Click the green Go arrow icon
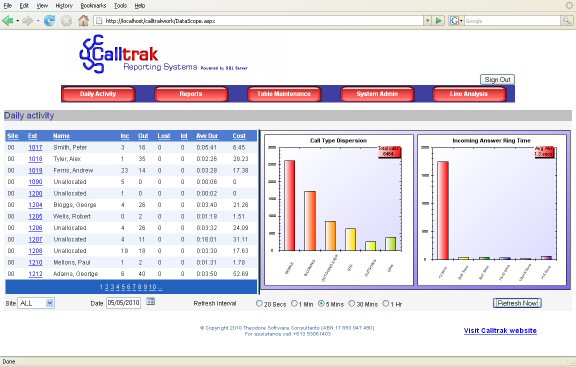576x367 pixels. [439, 21]
